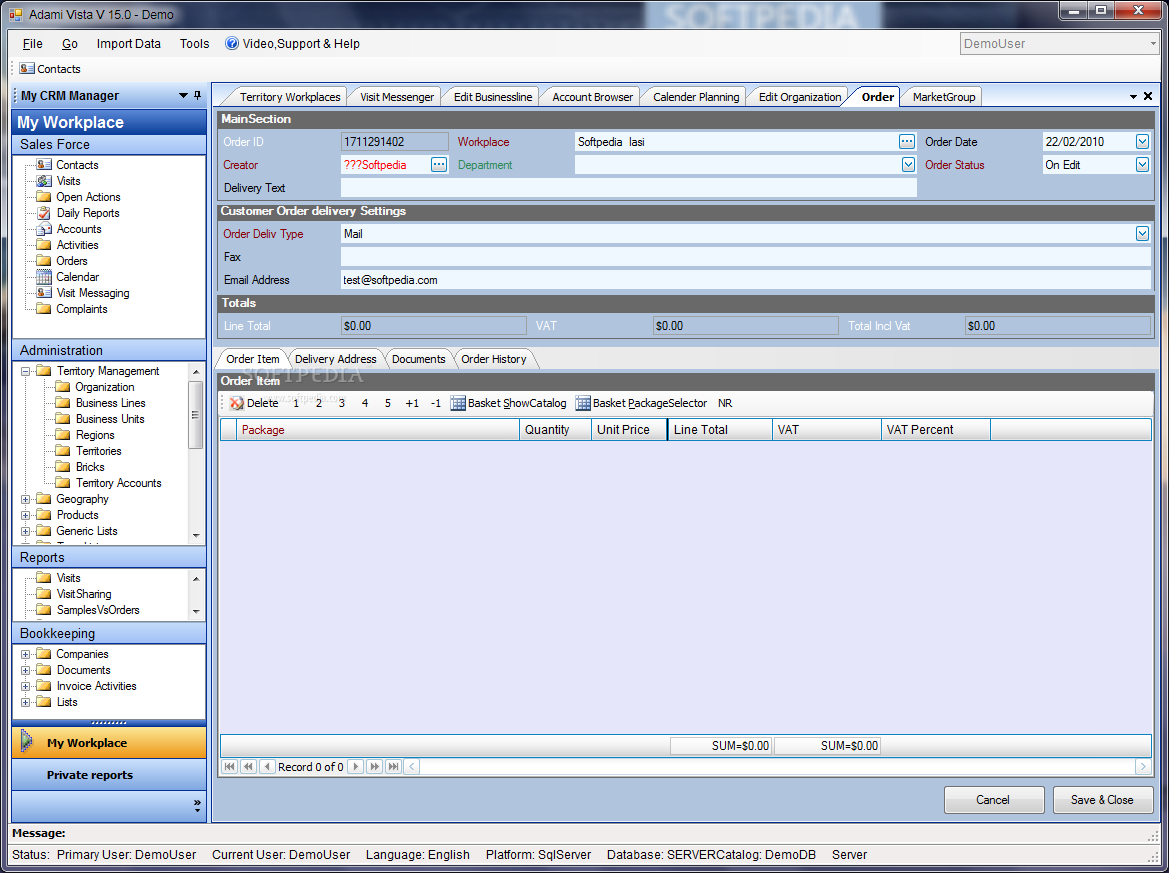Open Order Deliv Type dropdown
This screenshot has height=873, width=1169.
click(1142, 234)
